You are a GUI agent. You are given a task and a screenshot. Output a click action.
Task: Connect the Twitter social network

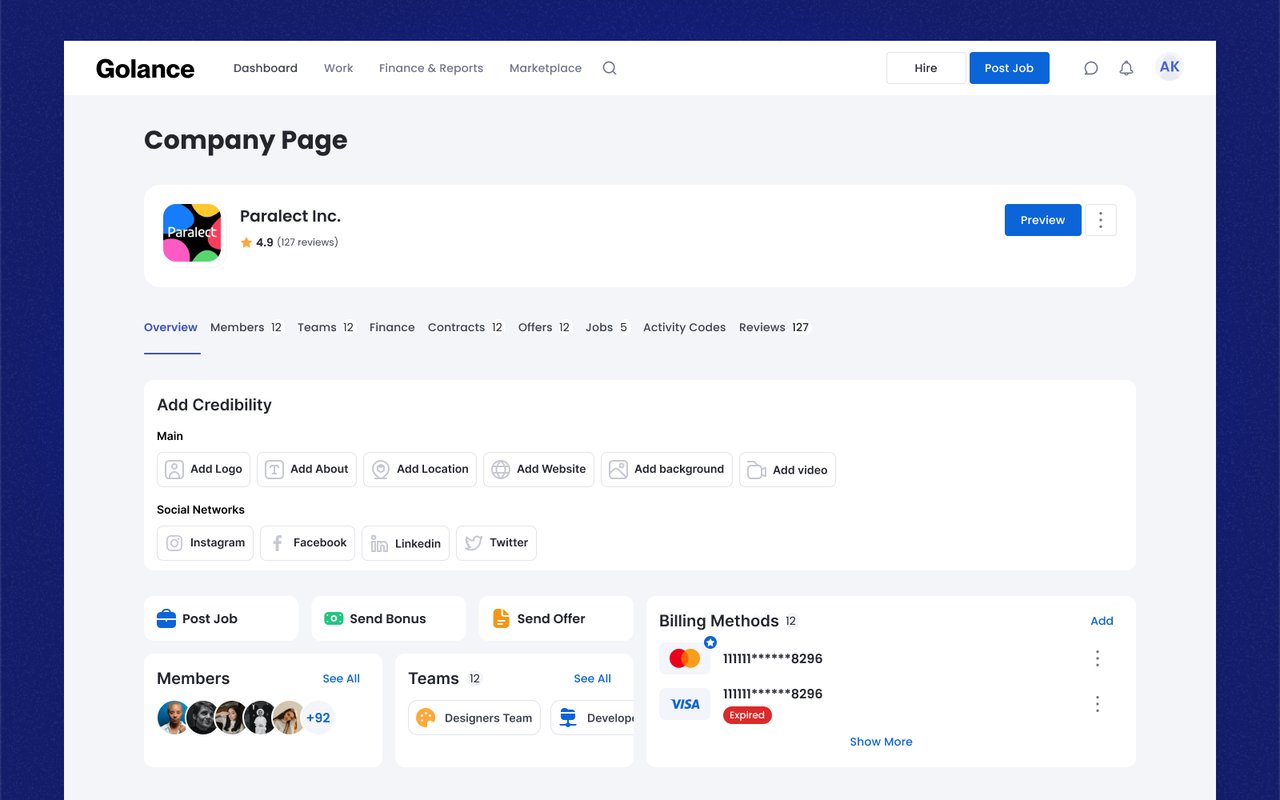tap(496, 543)
